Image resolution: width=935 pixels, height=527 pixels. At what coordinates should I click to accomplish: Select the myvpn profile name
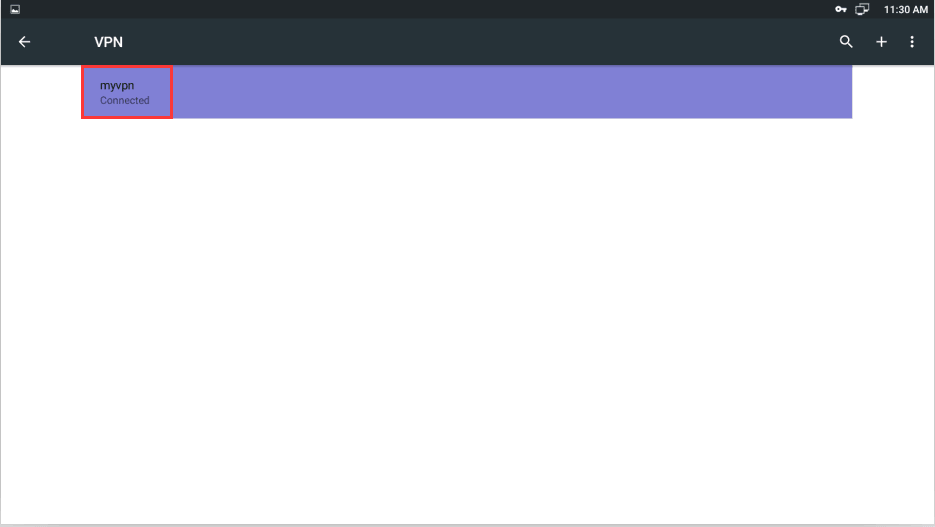pyautogui.click(x=117, y=85)
